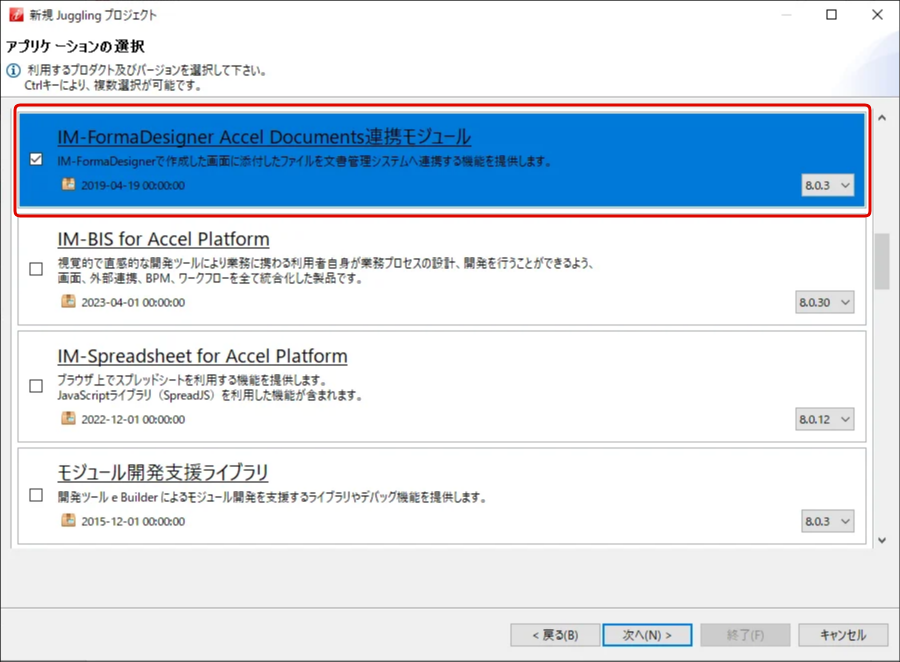The height and width of the screenshot is (662, 900).
Task: Proceed with the 次へ(N) button
Action: (x=647, y=635)
